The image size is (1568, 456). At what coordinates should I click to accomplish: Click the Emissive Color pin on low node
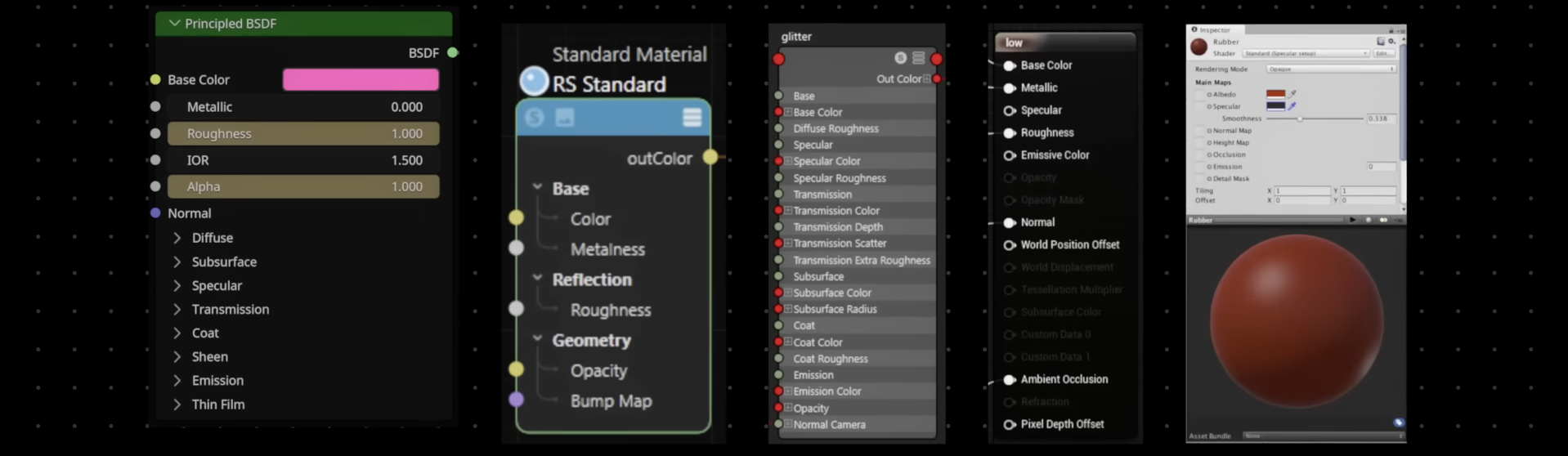1010,155
